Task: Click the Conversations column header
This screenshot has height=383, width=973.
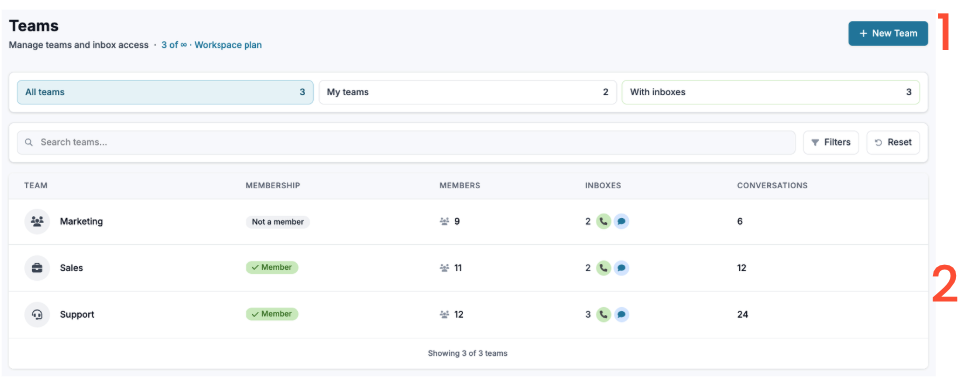Action: click(773, 186)
